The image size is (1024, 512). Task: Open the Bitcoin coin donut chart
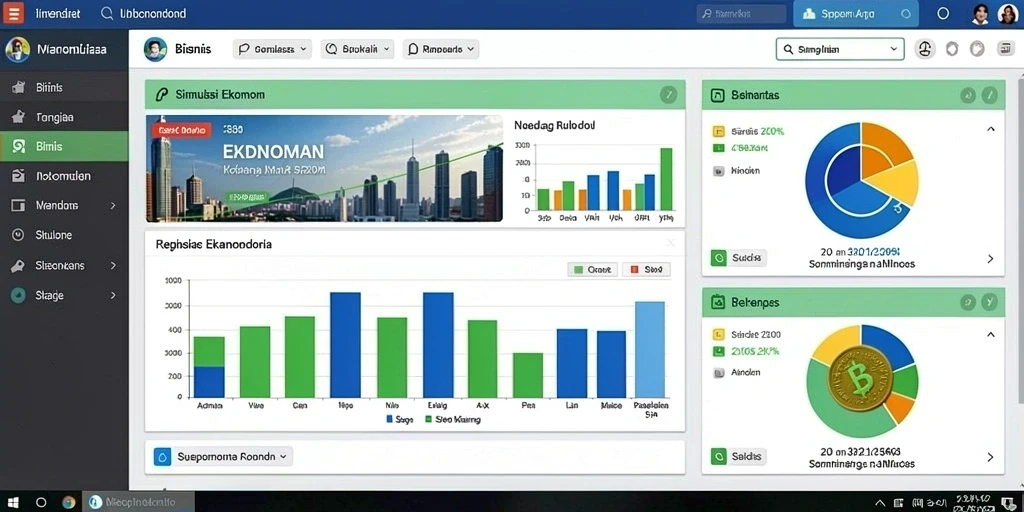click(x=862, y=381)
